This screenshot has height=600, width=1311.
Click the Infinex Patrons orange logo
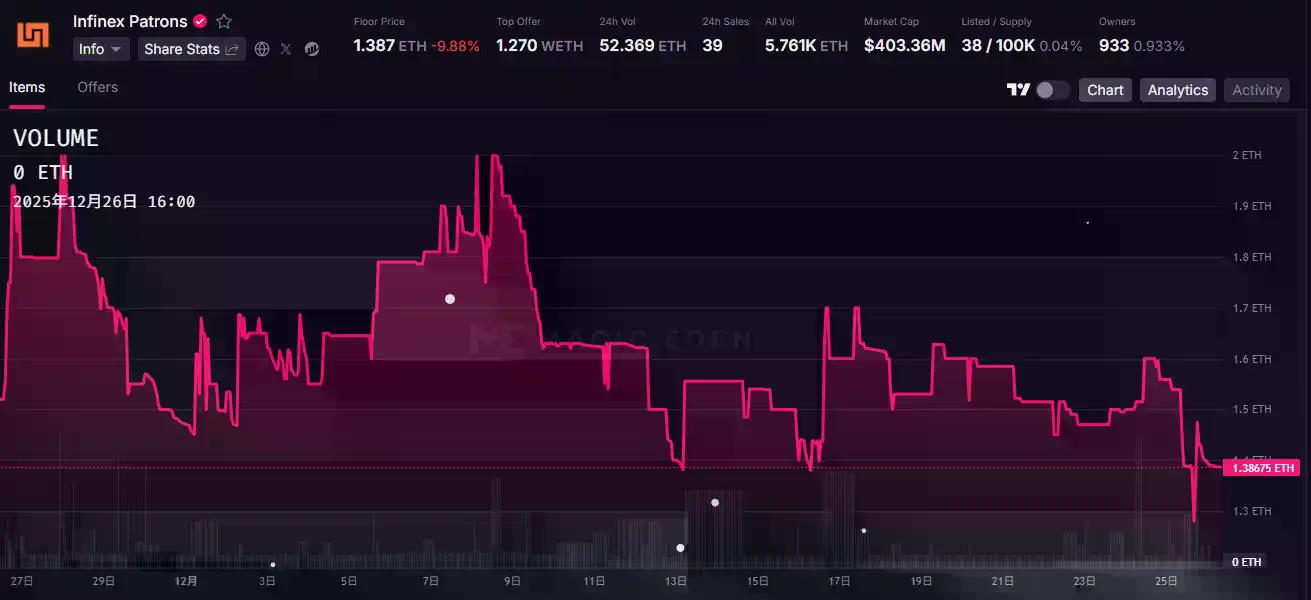[33, 35]
